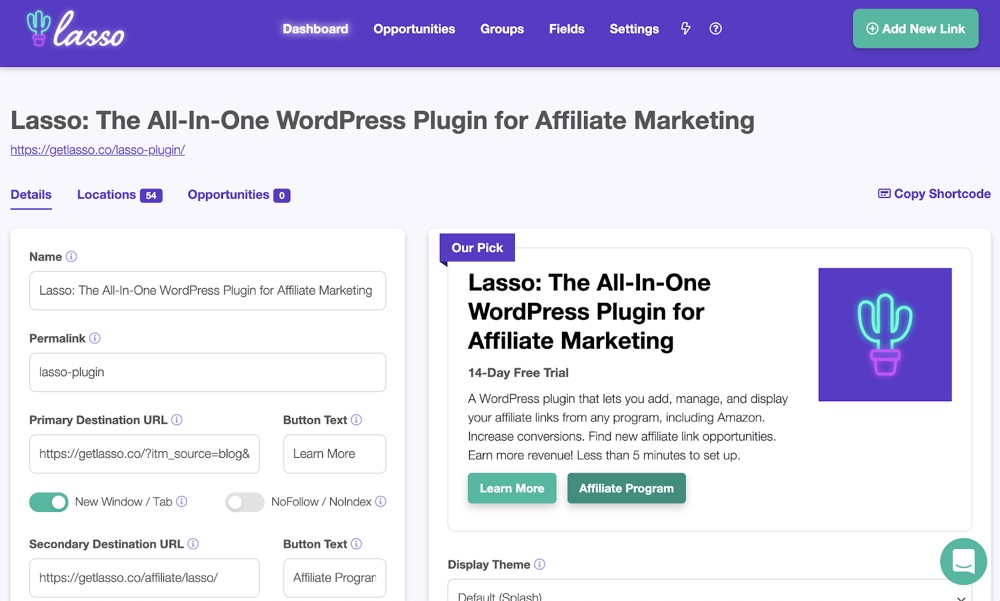Open the getlasso.co/lasso-plugin URL link
1000x601 pixels.
click(98, 150)
